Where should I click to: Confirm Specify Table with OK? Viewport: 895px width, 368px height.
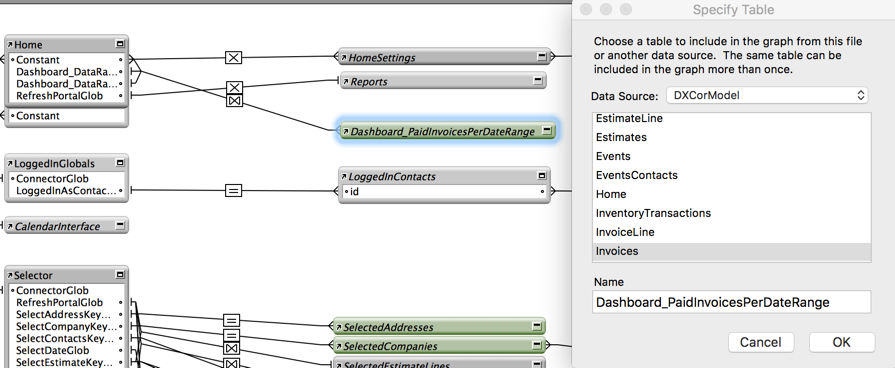(841, 342)
